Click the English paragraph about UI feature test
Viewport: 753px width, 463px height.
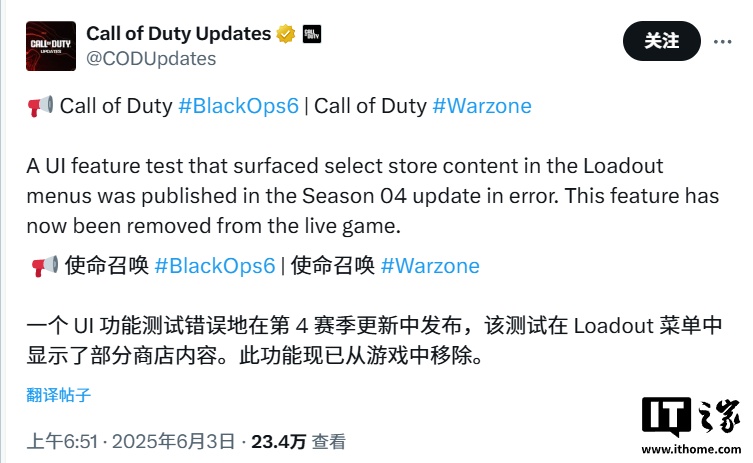373,196
